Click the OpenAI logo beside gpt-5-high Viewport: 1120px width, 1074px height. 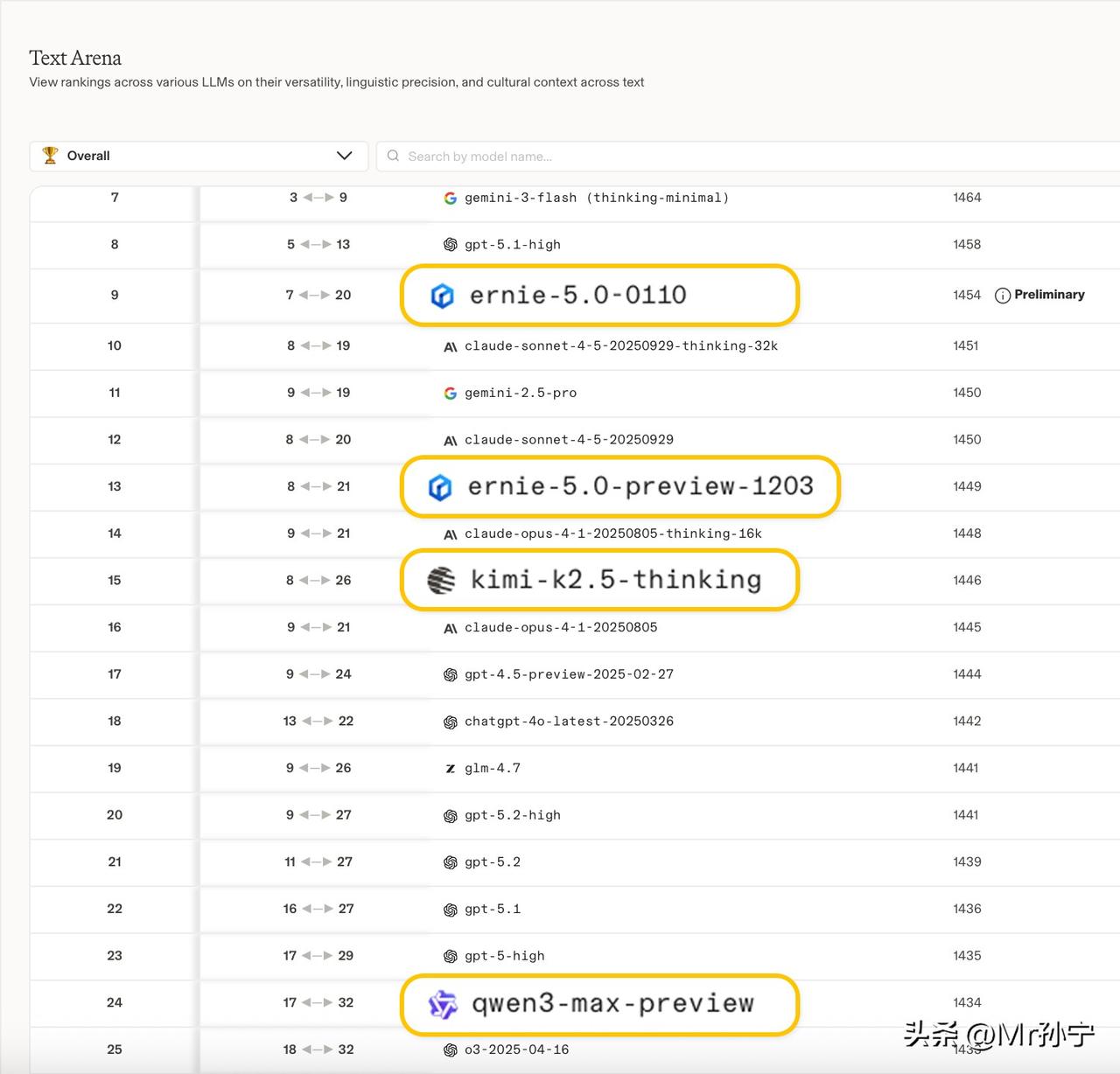pos(450,956)
